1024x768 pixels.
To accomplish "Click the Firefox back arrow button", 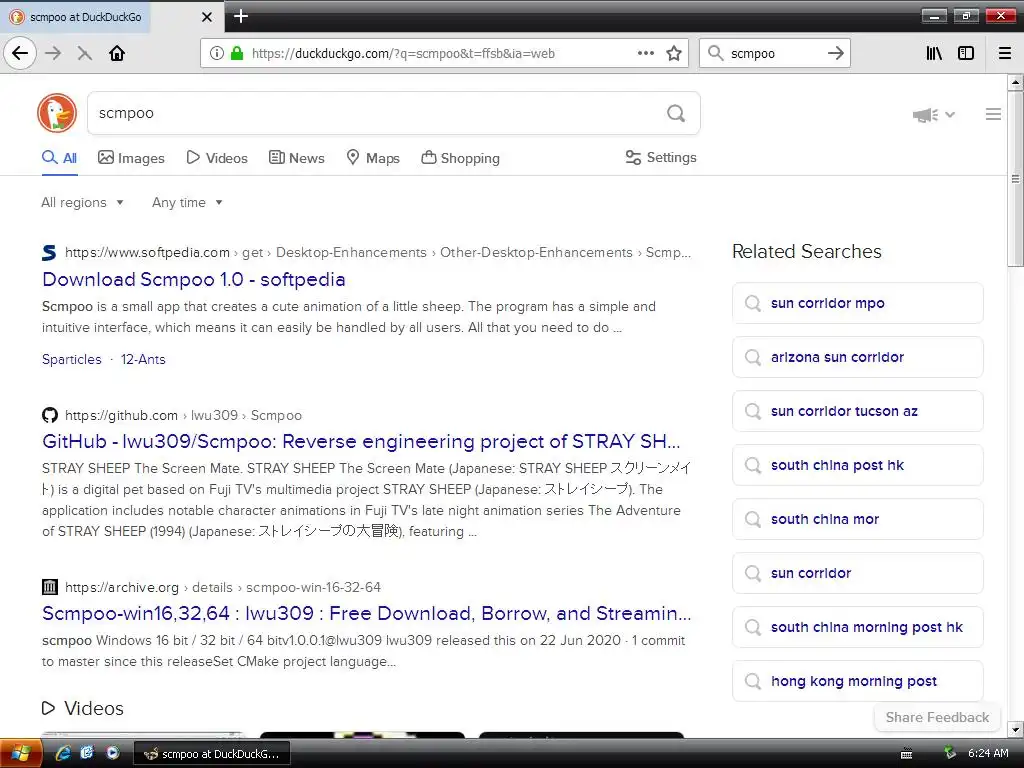I will pyautogui.click(x=20, y=53).
